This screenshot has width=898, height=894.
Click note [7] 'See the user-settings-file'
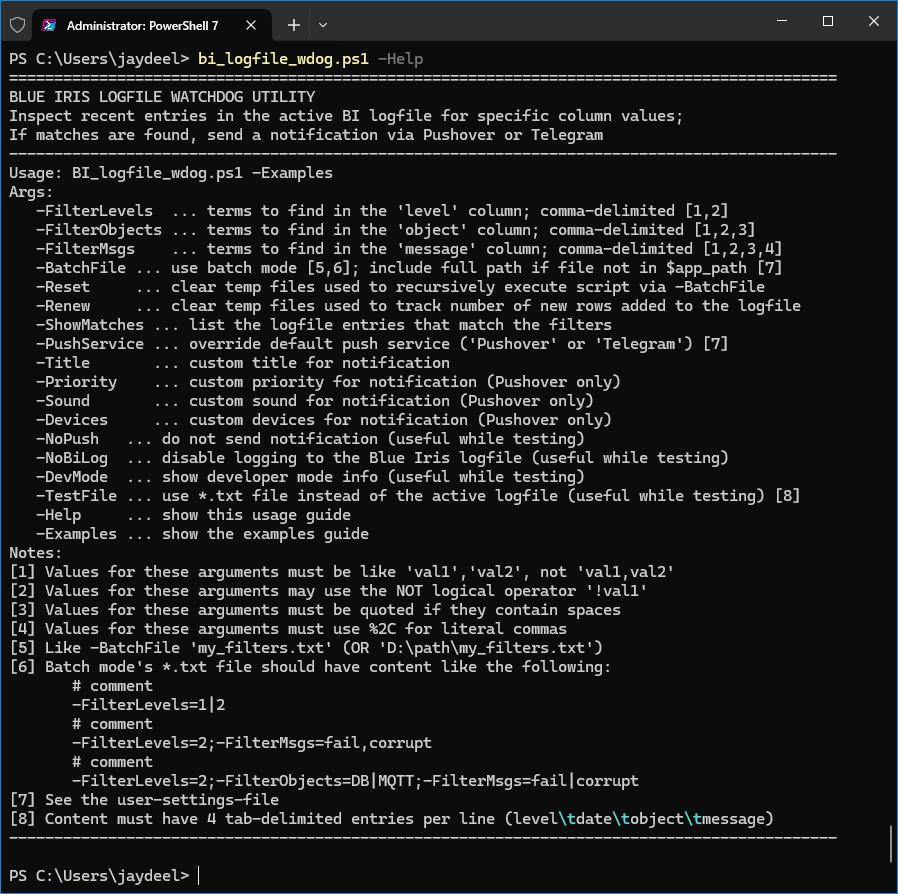pos(144,800)
